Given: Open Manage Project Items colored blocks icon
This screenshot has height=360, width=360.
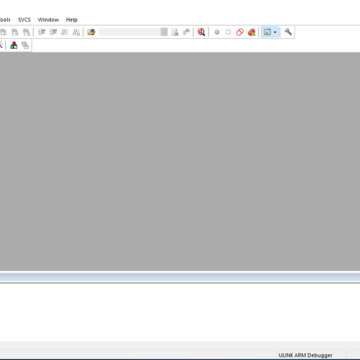Looking at the screenshot, I should (x=14, y=45).
